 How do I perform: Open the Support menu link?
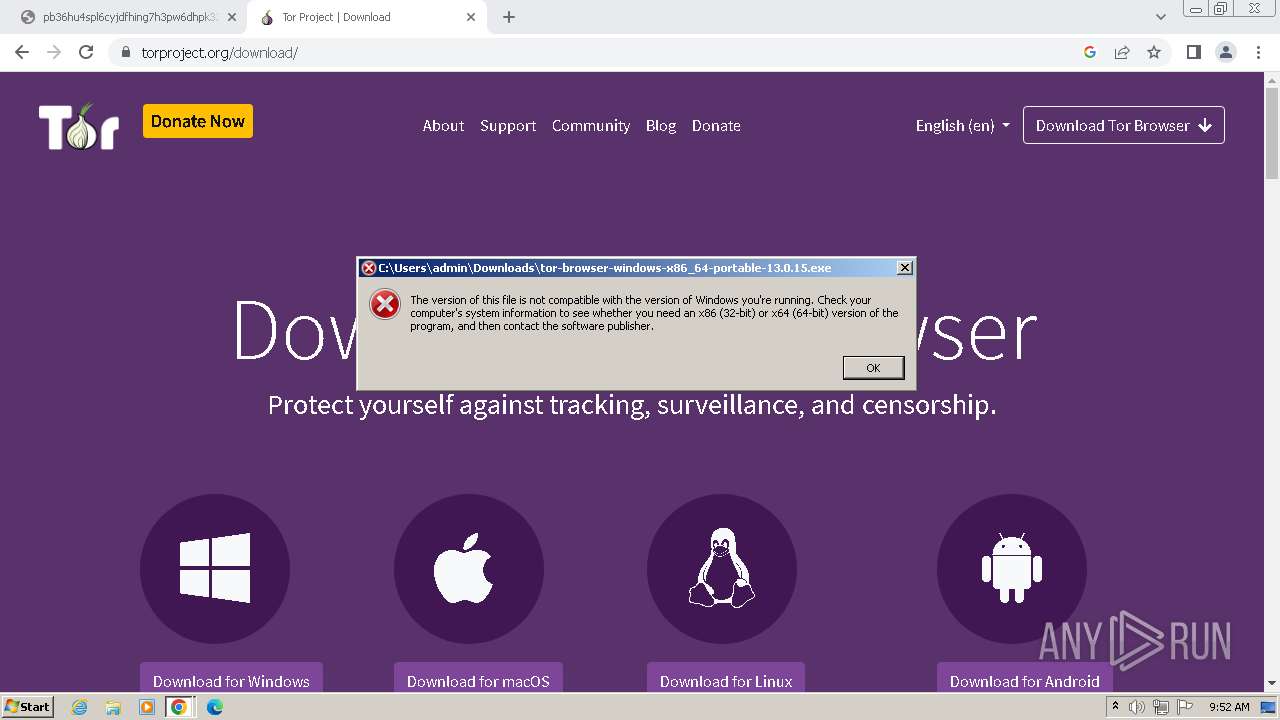[508, 126]
